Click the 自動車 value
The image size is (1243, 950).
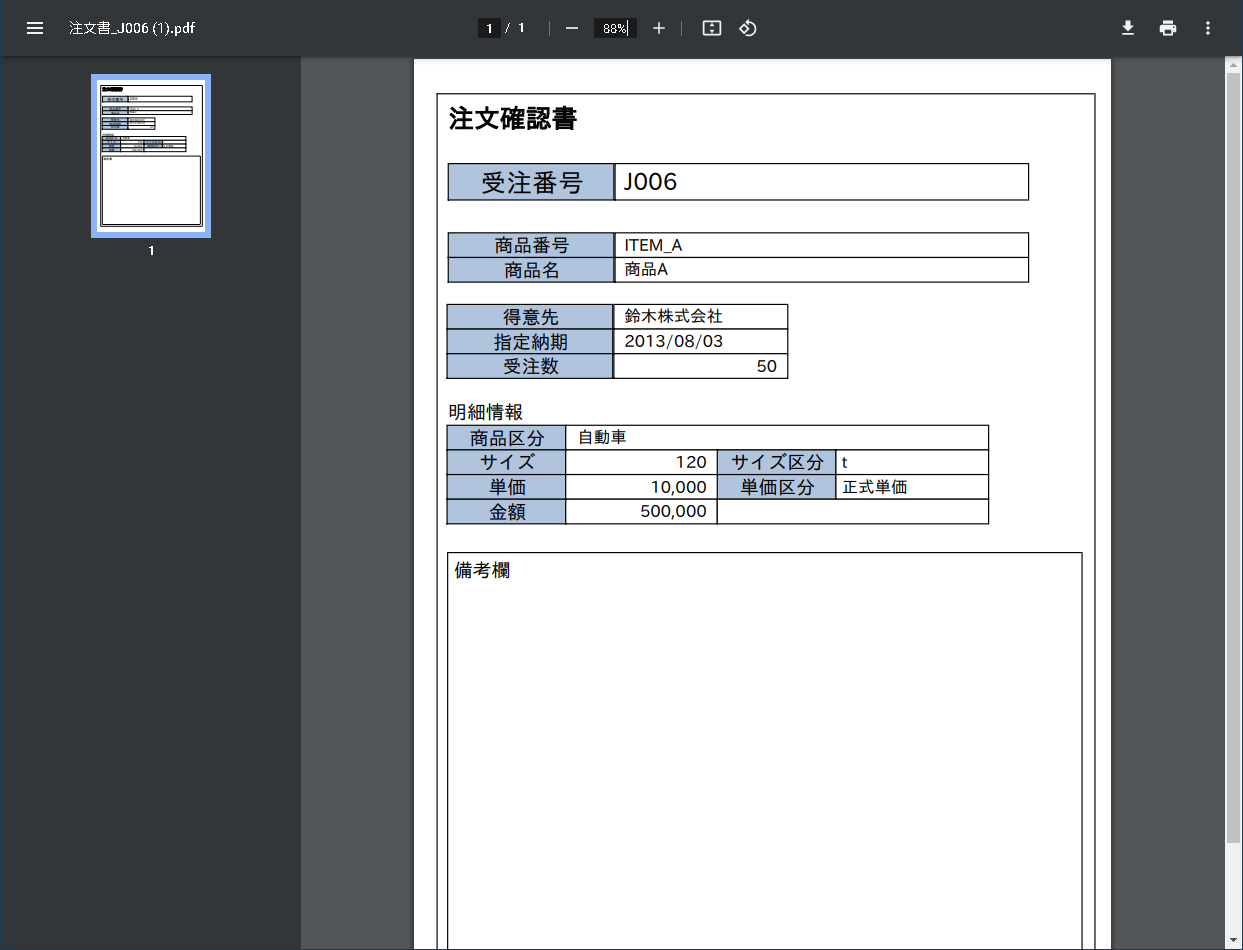coord(602,438)
